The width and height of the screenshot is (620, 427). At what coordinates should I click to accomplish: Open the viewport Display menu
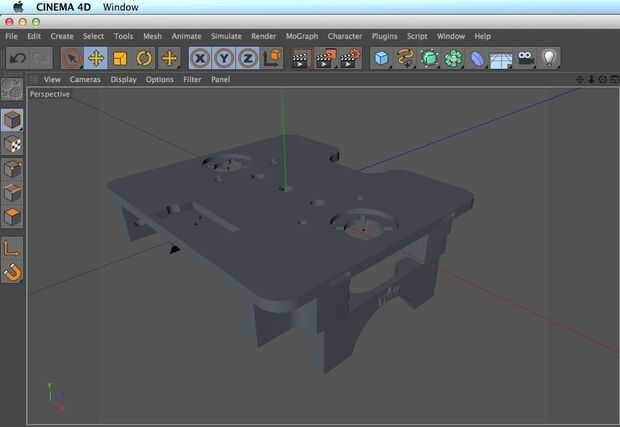pos(123,79)
